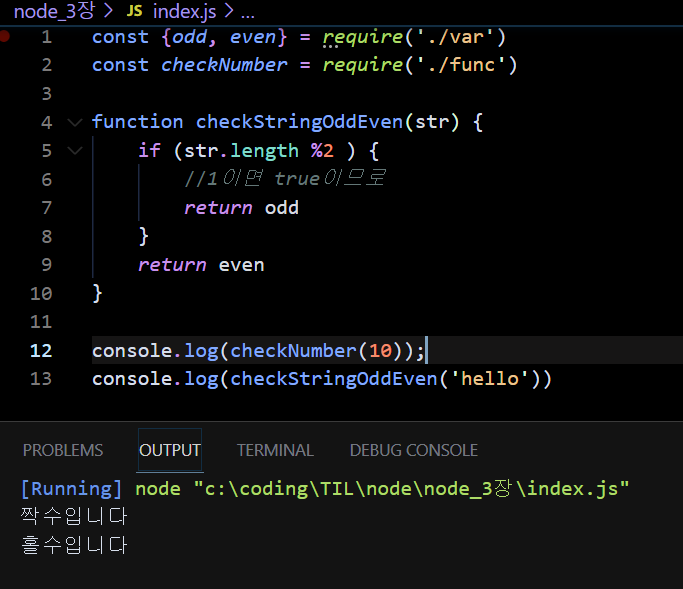Click checkNumber identifier on line 2
The image size is (683, 589).
pyautogui.click(x=224, y=65)
